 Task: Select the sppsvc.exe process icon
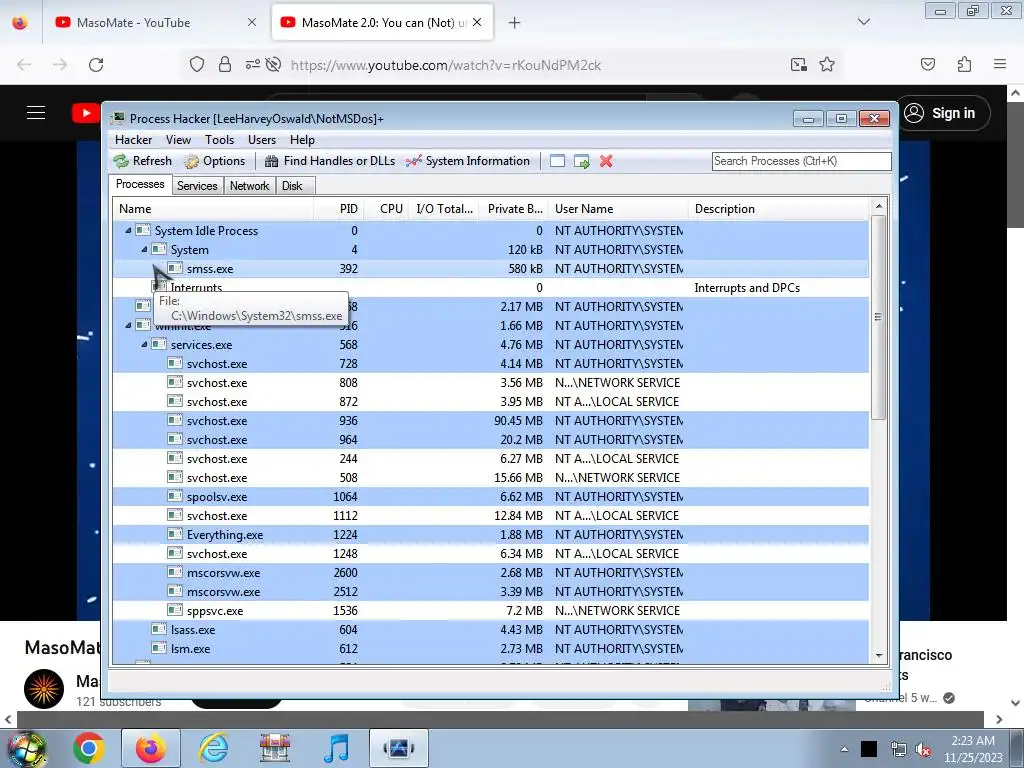(x=175, y=610)
